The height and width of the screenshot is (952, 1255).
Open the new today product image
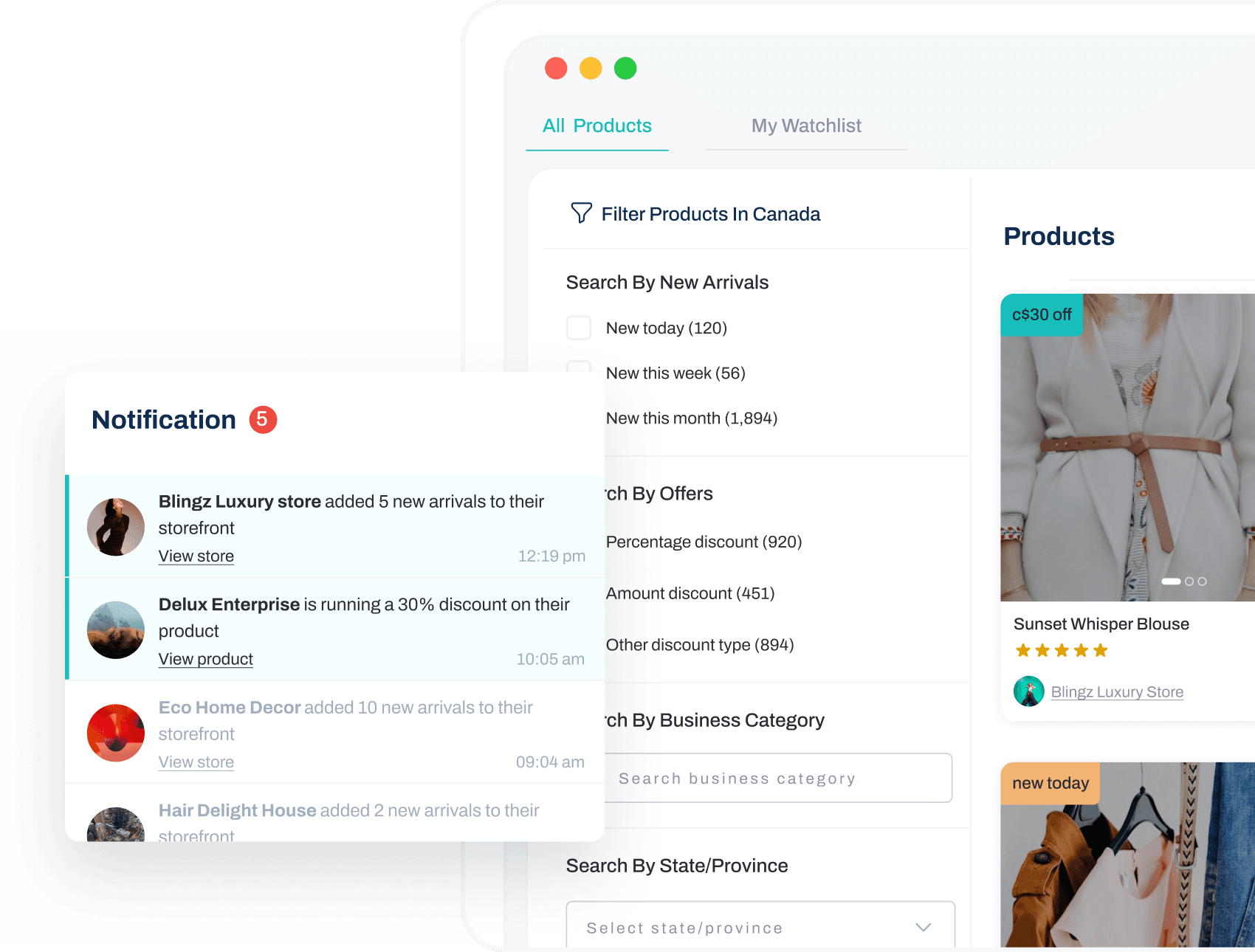coord(1128,855)
